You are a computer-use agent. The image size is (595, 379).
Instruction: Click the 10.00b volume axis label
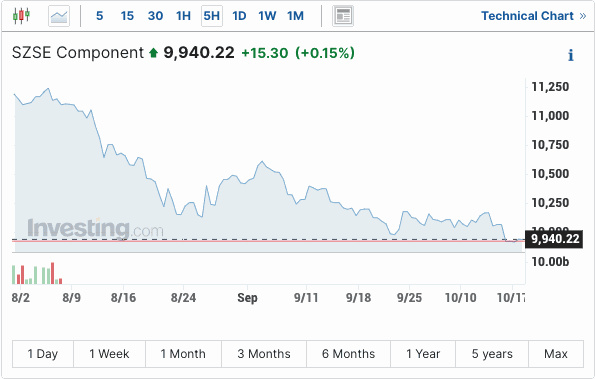click(550, 261)
